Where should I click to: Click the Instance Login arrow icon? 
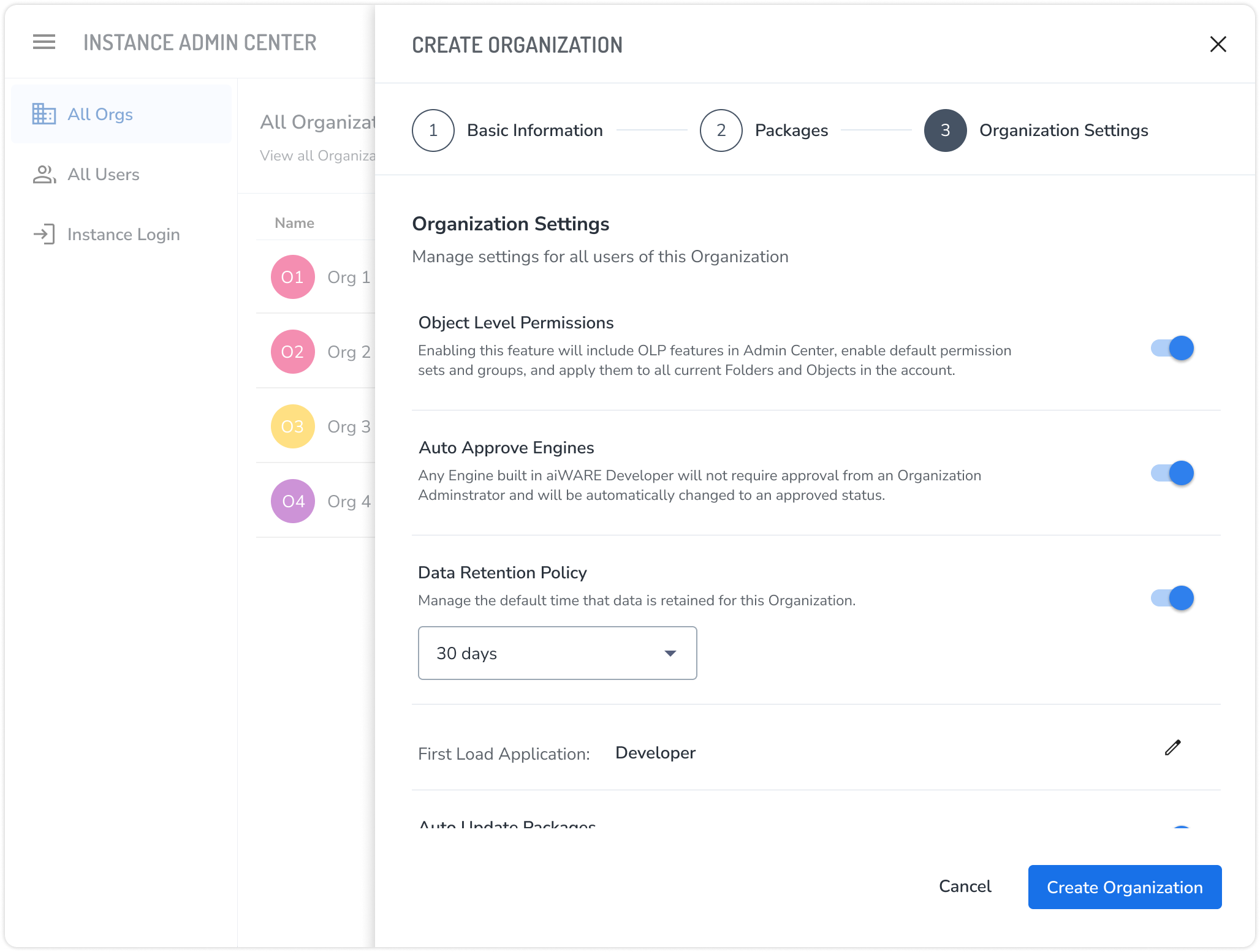pyautogui.click(x=44, y=234)
